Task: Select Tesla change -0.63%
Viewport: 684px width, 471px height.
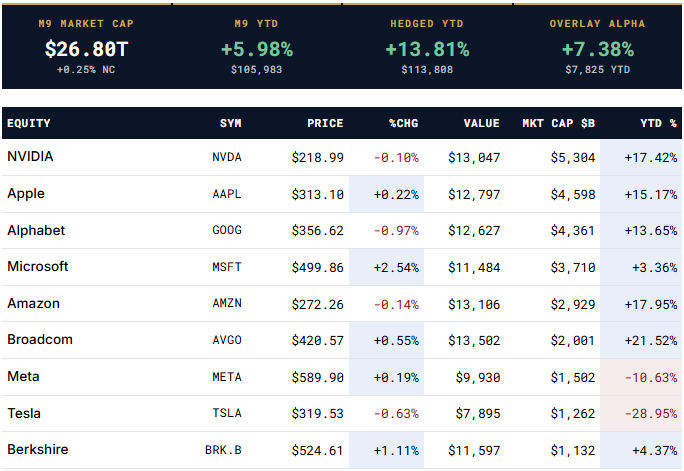Action: pos(396,413)
